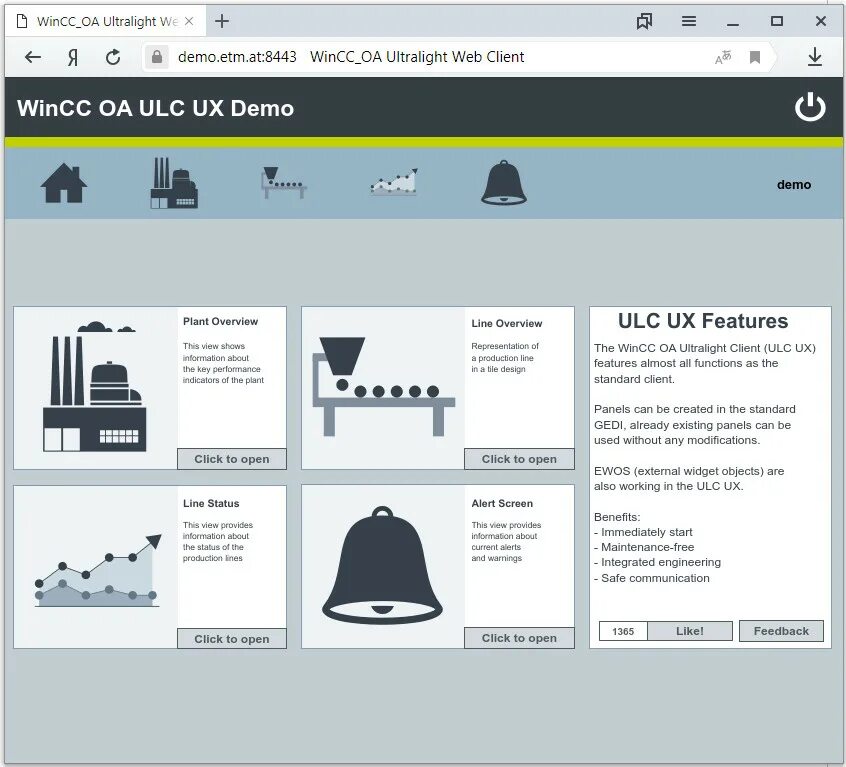This screenshot has height=767, width=846.
Task: Click the 'WinCC_OA Ultralight Web Client' page title text
Action: [x=417, y=57]
